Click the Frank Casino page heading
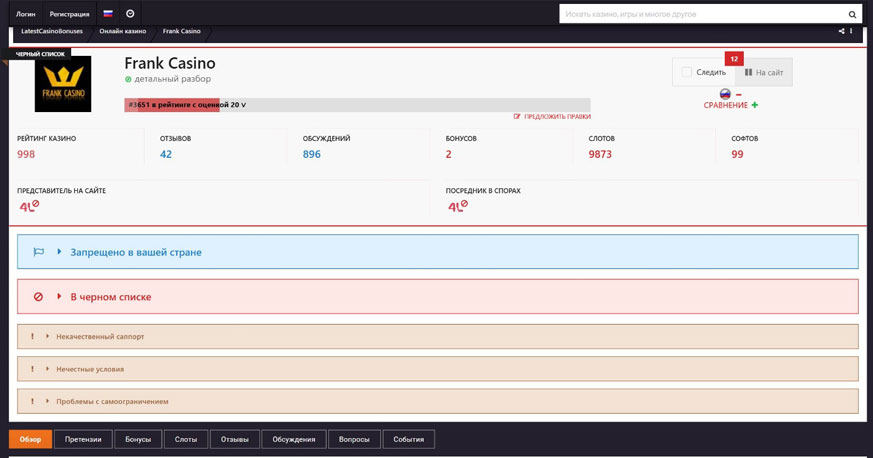Viewport: 873px width, 458px height. (x=170, y=63)
